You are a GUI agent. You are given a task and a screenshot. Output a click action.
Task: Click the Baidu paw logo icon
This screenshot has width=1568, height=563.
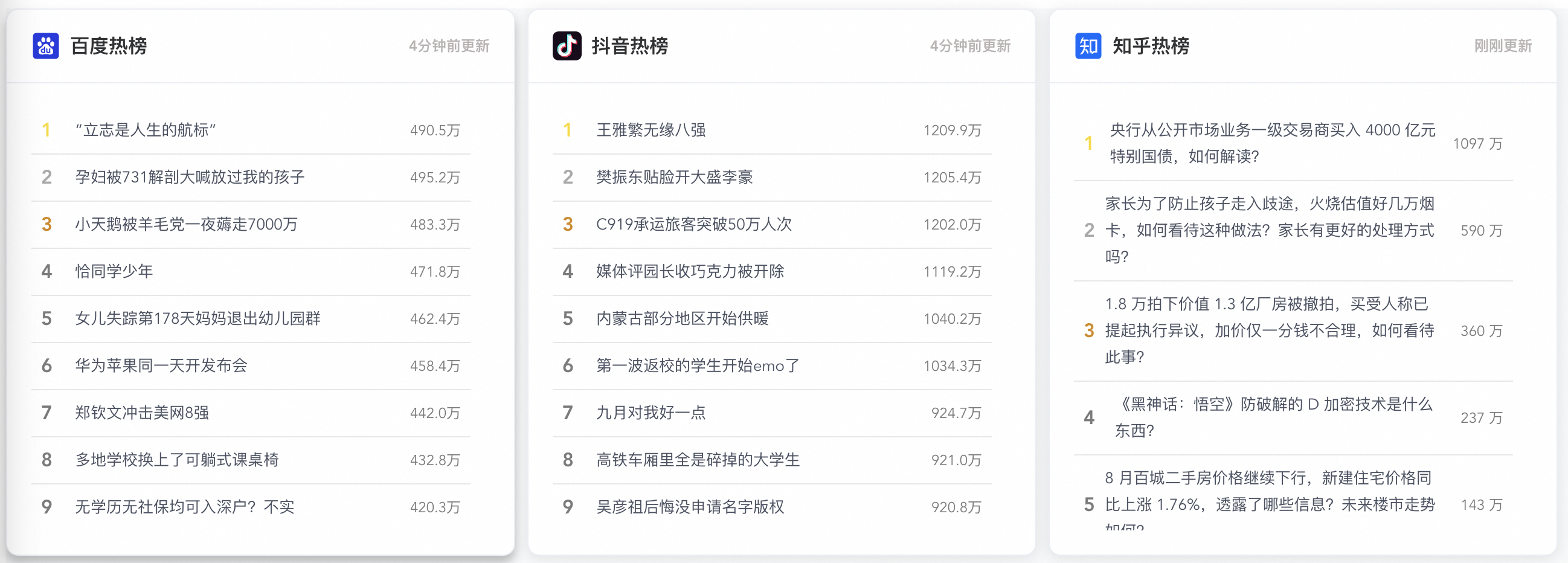pyautogui.click(x=46, y=46)
